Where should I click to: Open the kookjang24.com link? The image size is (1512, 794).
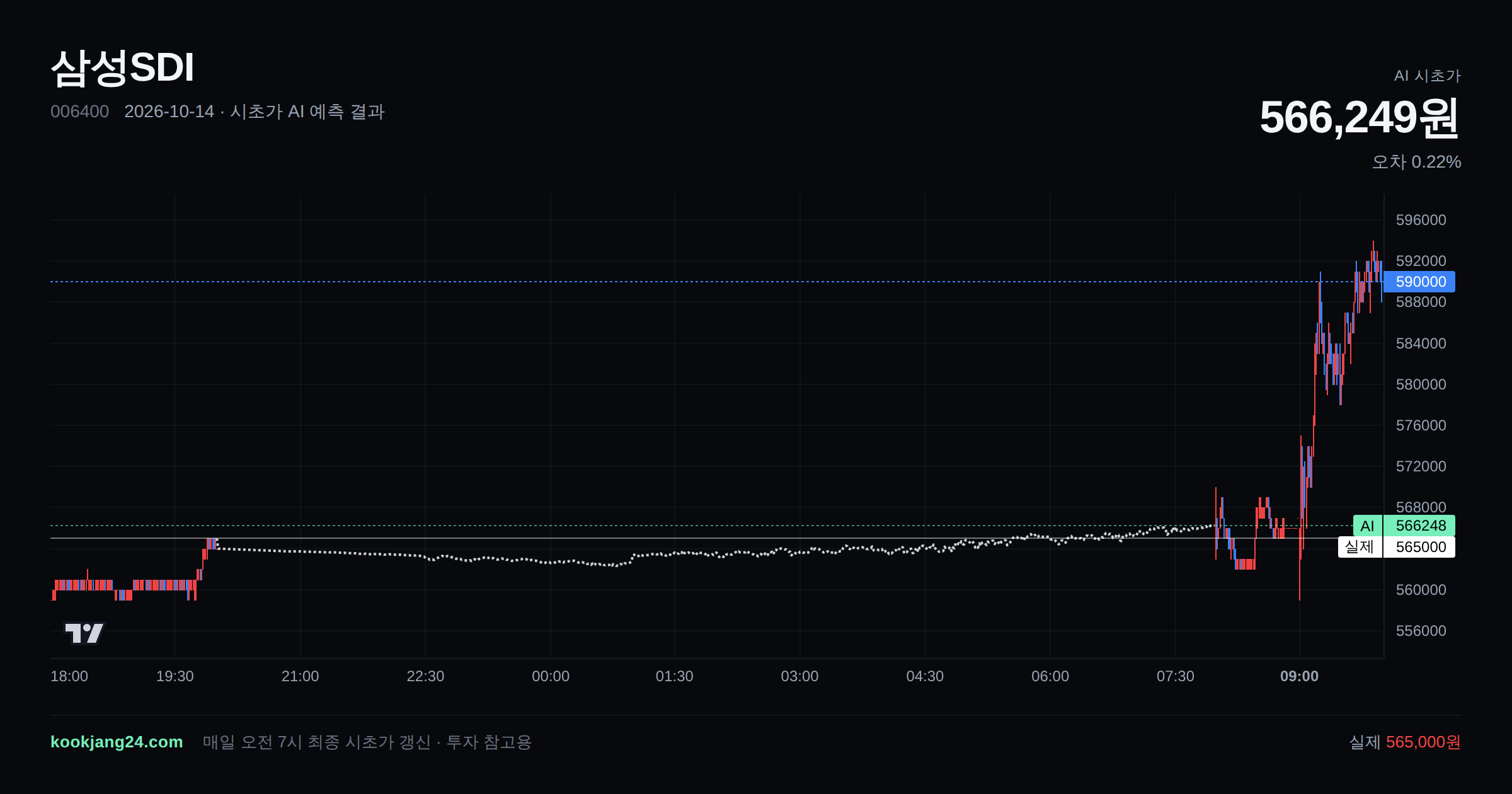[x=117, y=742]
